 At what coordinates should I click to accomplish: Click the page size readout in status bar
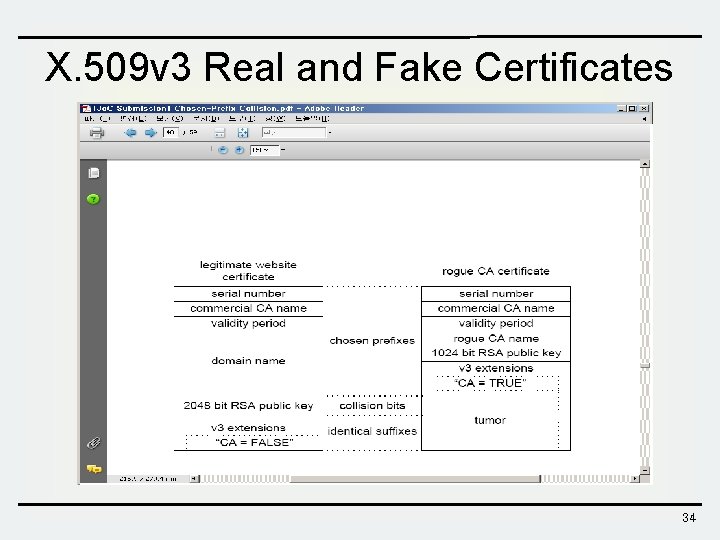148,478
